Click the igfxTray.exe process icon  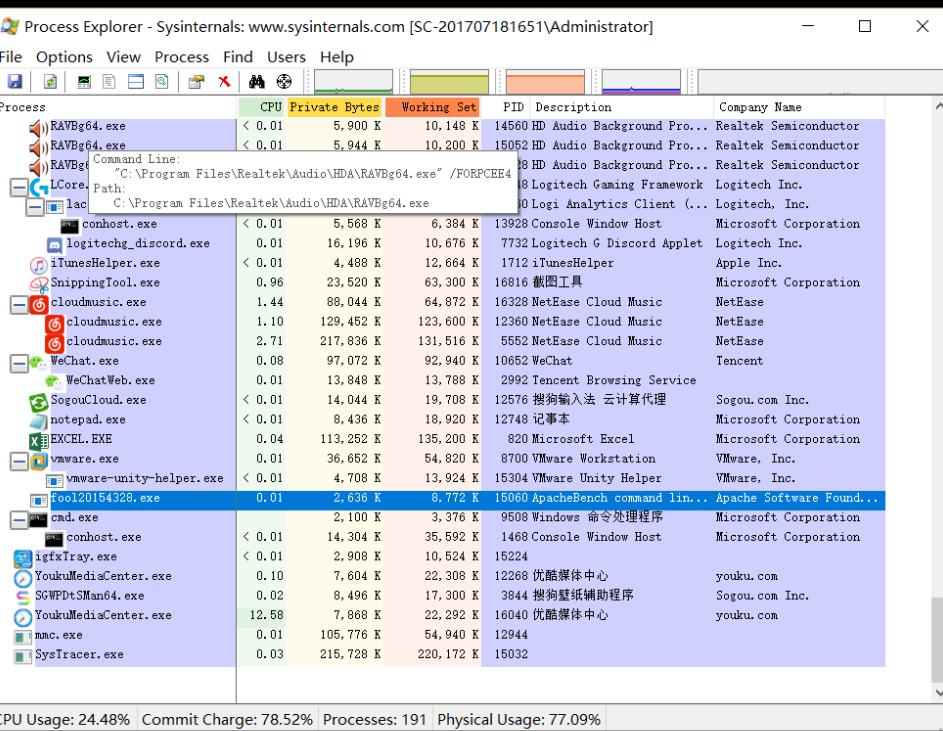[x=23, y=558]
